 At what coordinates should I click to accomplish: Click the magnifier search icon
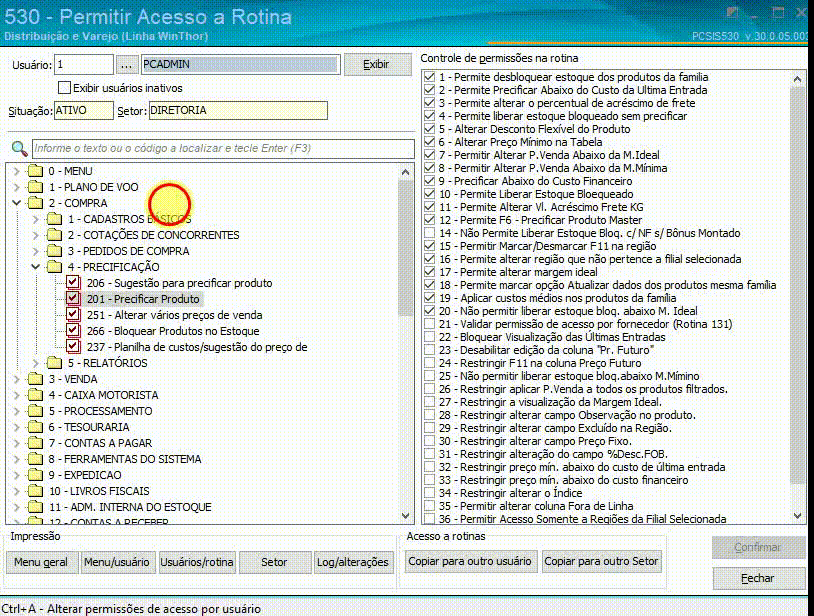[x=19, y=148]
